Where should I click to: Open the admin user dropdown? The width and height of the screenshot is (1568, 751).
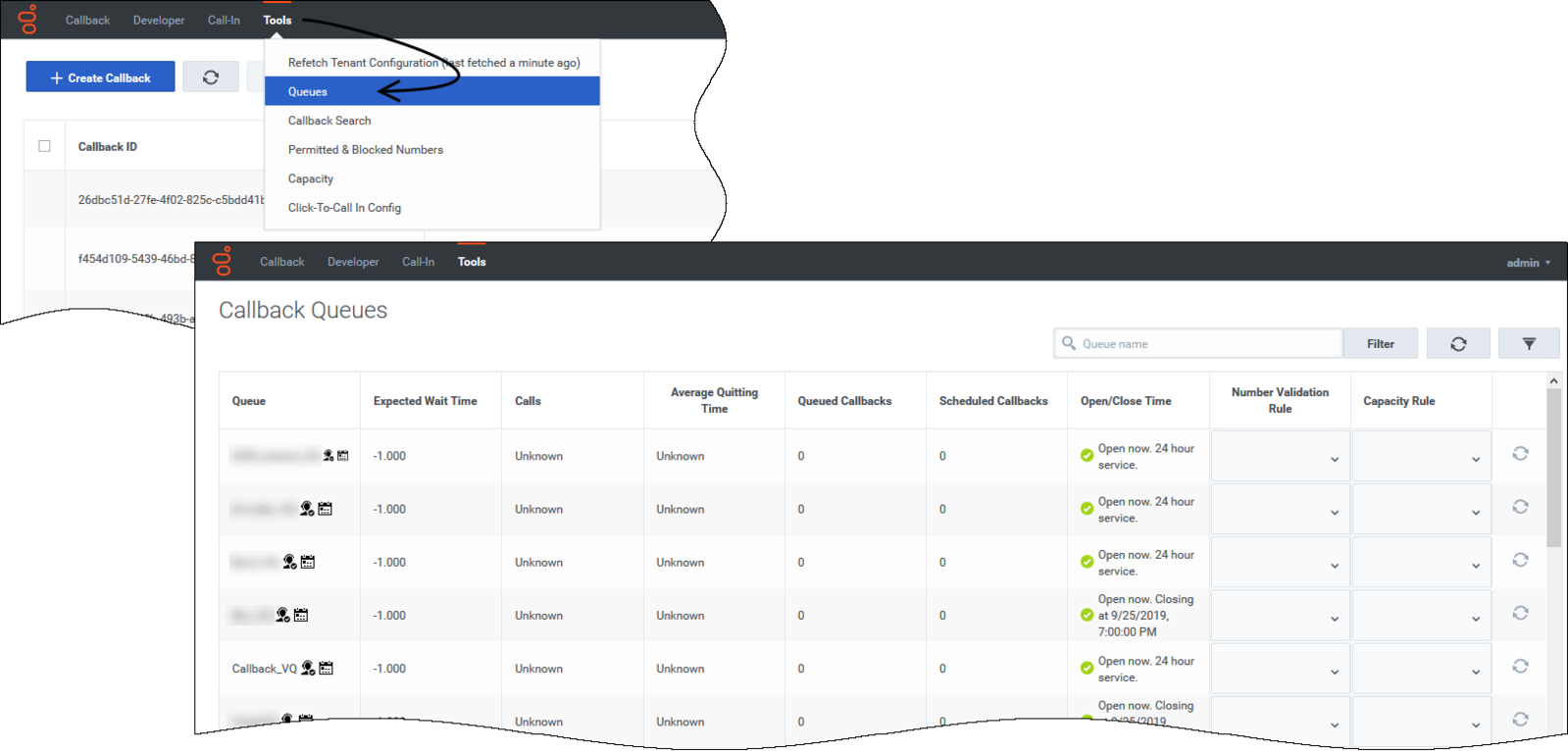pos(1528,263)
